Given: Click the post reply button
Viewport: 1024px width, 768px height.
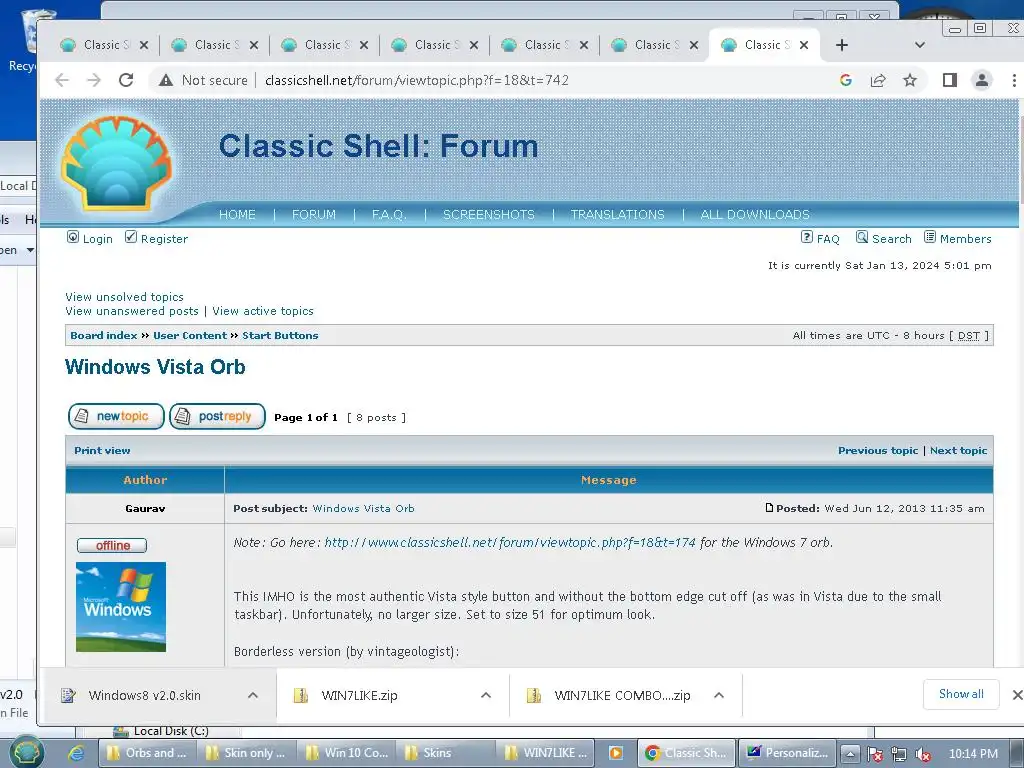Looking at the screenshot, I should click(217, 416).
